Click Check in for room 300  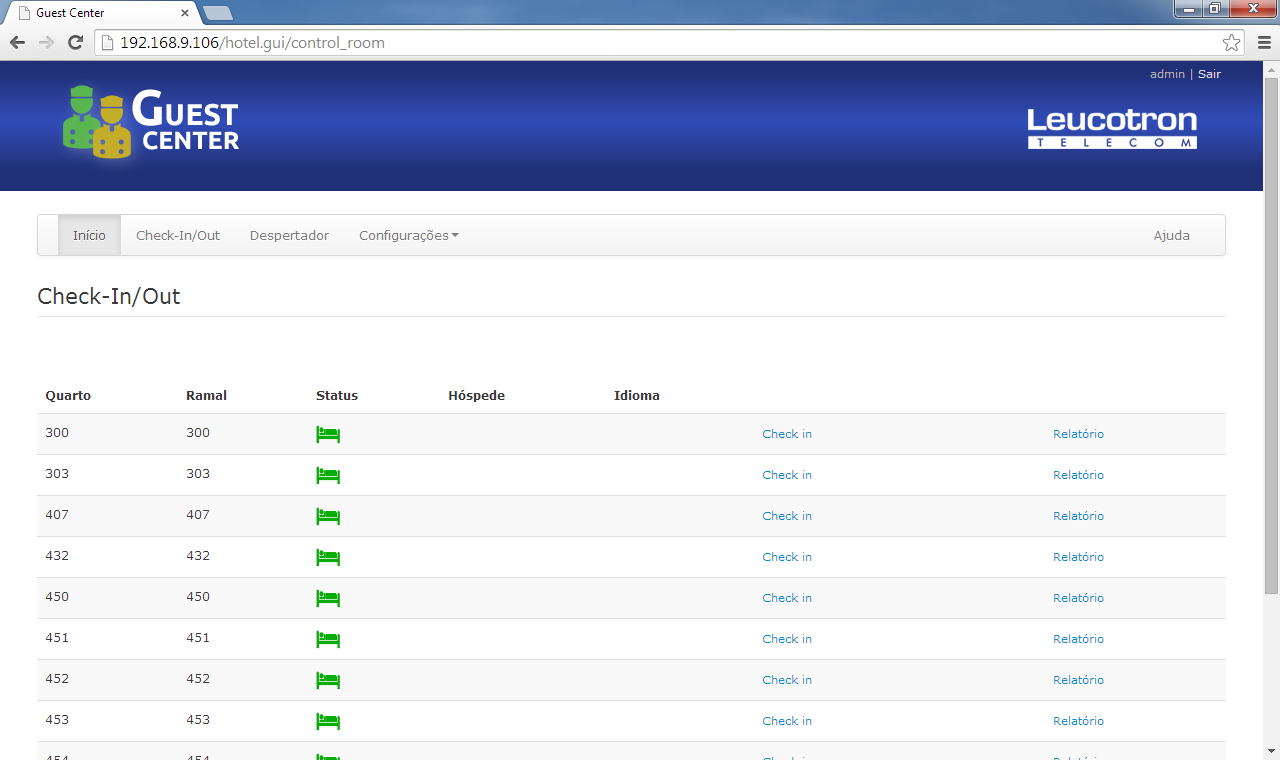[x=787, y=434]
